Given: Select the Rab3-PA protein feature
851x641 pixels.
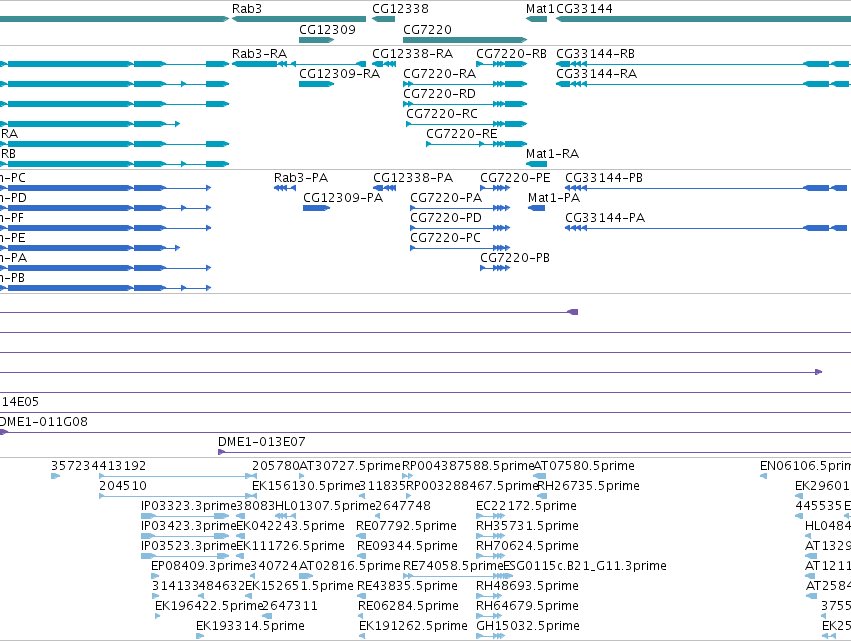Looking at the screenshot, I should click(x=285, y=188).
